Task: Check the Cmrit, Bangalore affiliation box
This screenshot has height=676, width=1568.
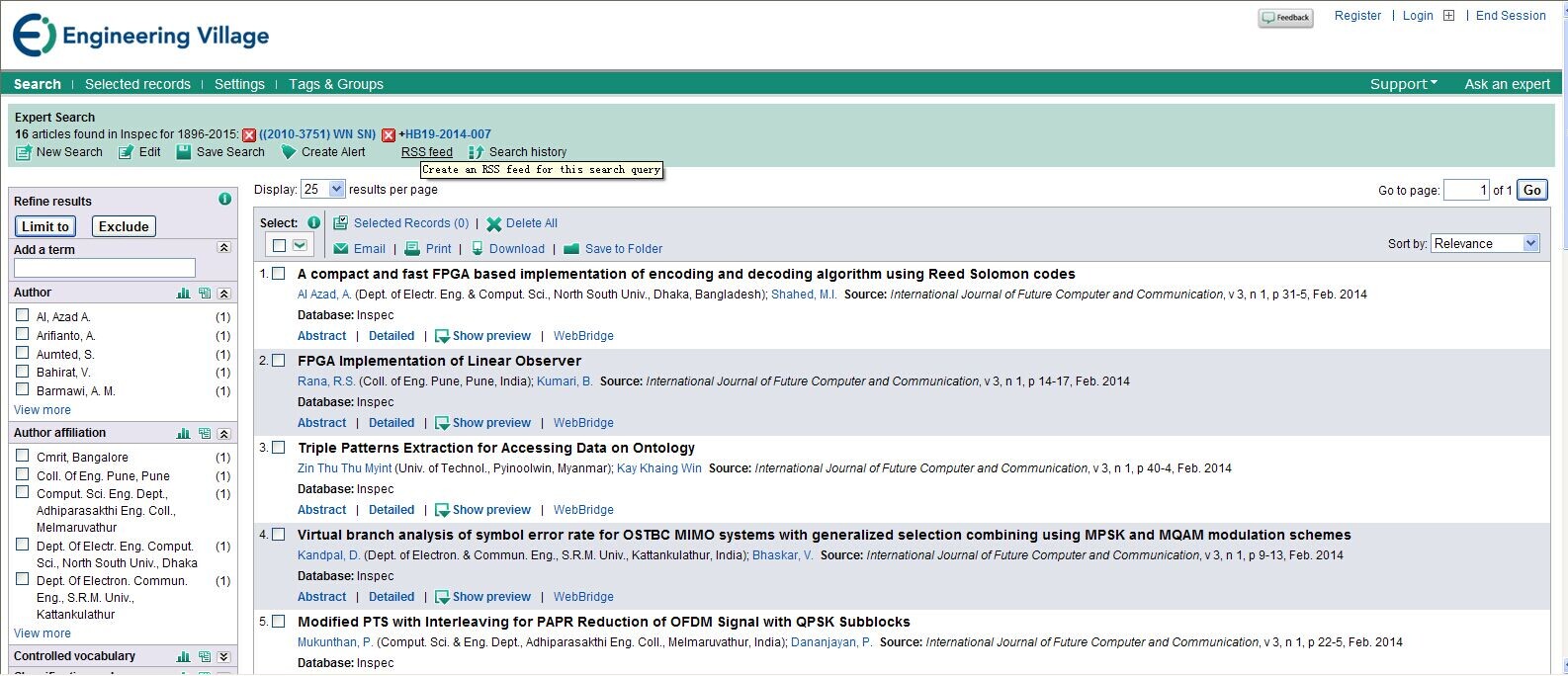Action: 22,456
